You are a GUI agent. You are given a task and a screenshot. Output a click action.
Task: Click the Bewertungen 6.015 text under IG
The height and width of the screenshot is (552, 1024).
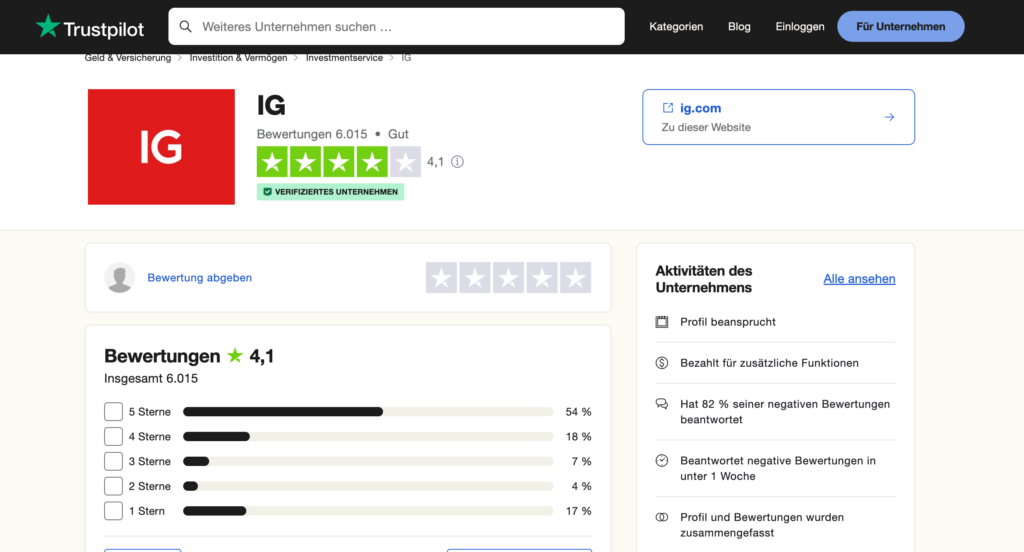pos(312,135)
